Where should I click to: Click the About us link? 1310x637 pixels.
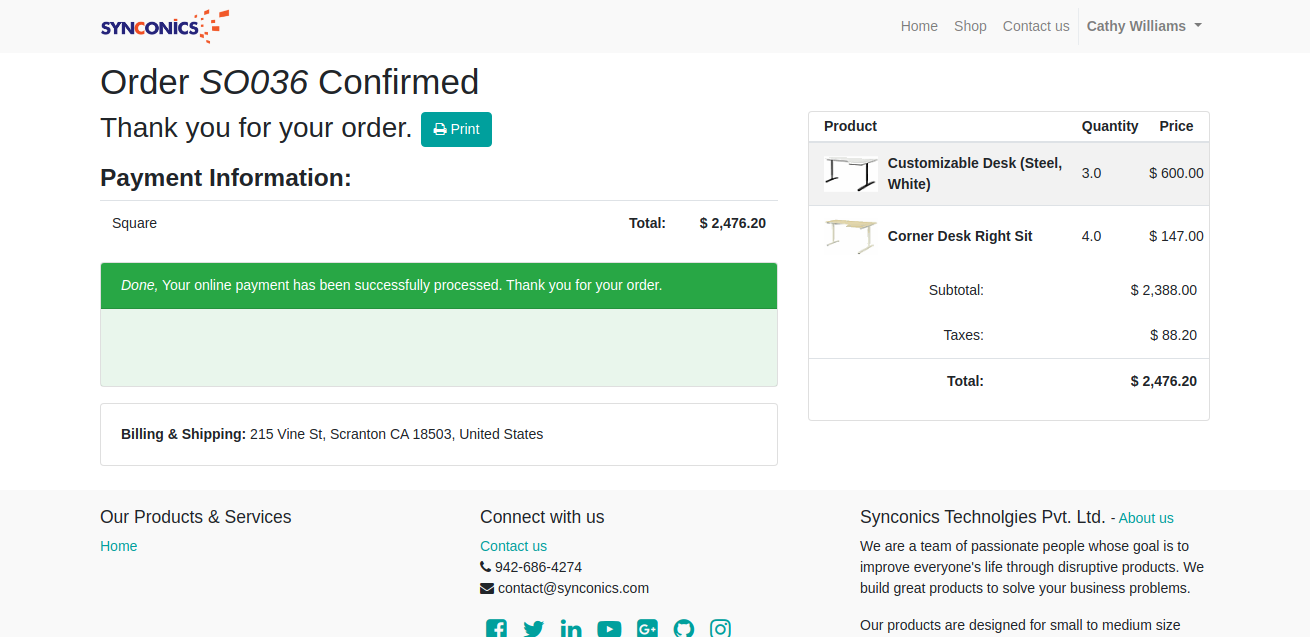(1146, 518)
